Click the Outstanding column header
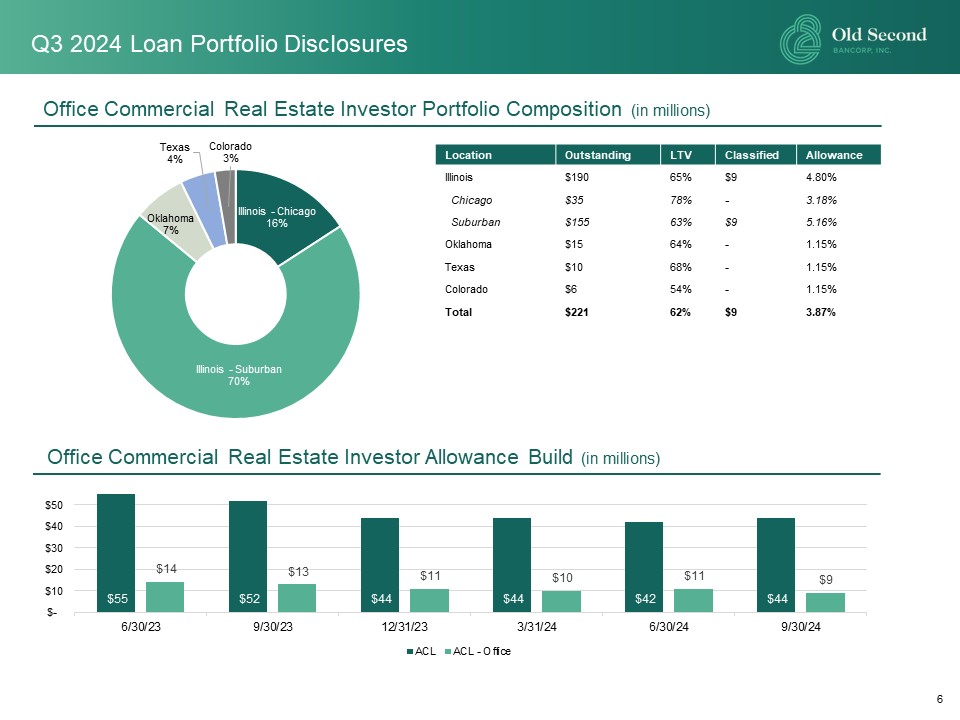The height and width of the screenshot is (720, 960). [x=598, y=155]
